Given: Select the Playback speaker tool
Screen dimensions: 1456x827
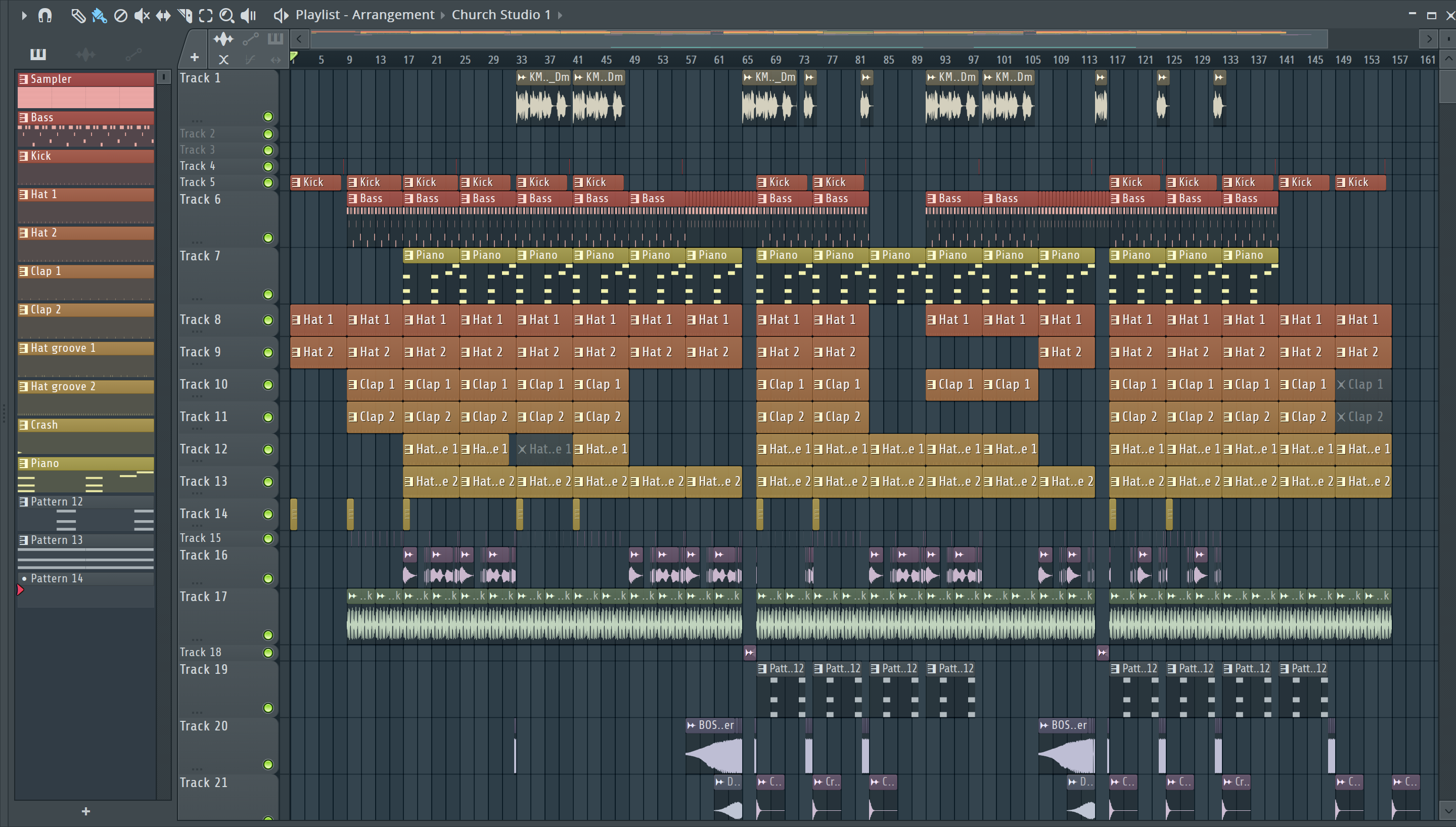Looking at the screenshot, I should pyautogui.click(x=248, y=15).
